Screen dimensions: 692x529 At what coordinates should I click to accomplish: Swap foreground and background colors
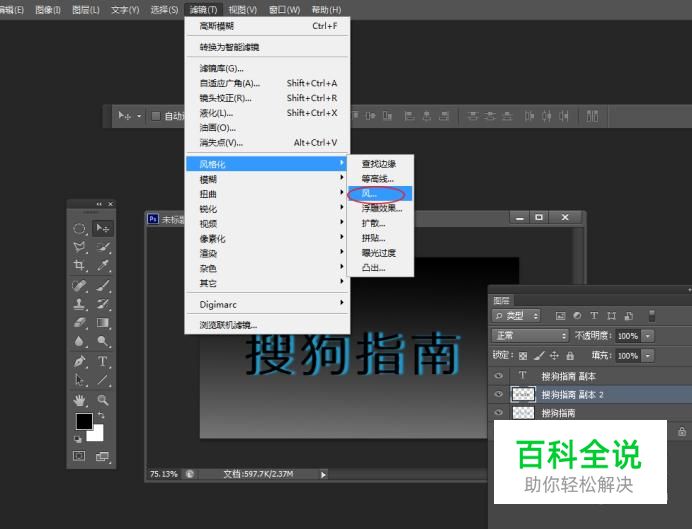coord(101,415)
